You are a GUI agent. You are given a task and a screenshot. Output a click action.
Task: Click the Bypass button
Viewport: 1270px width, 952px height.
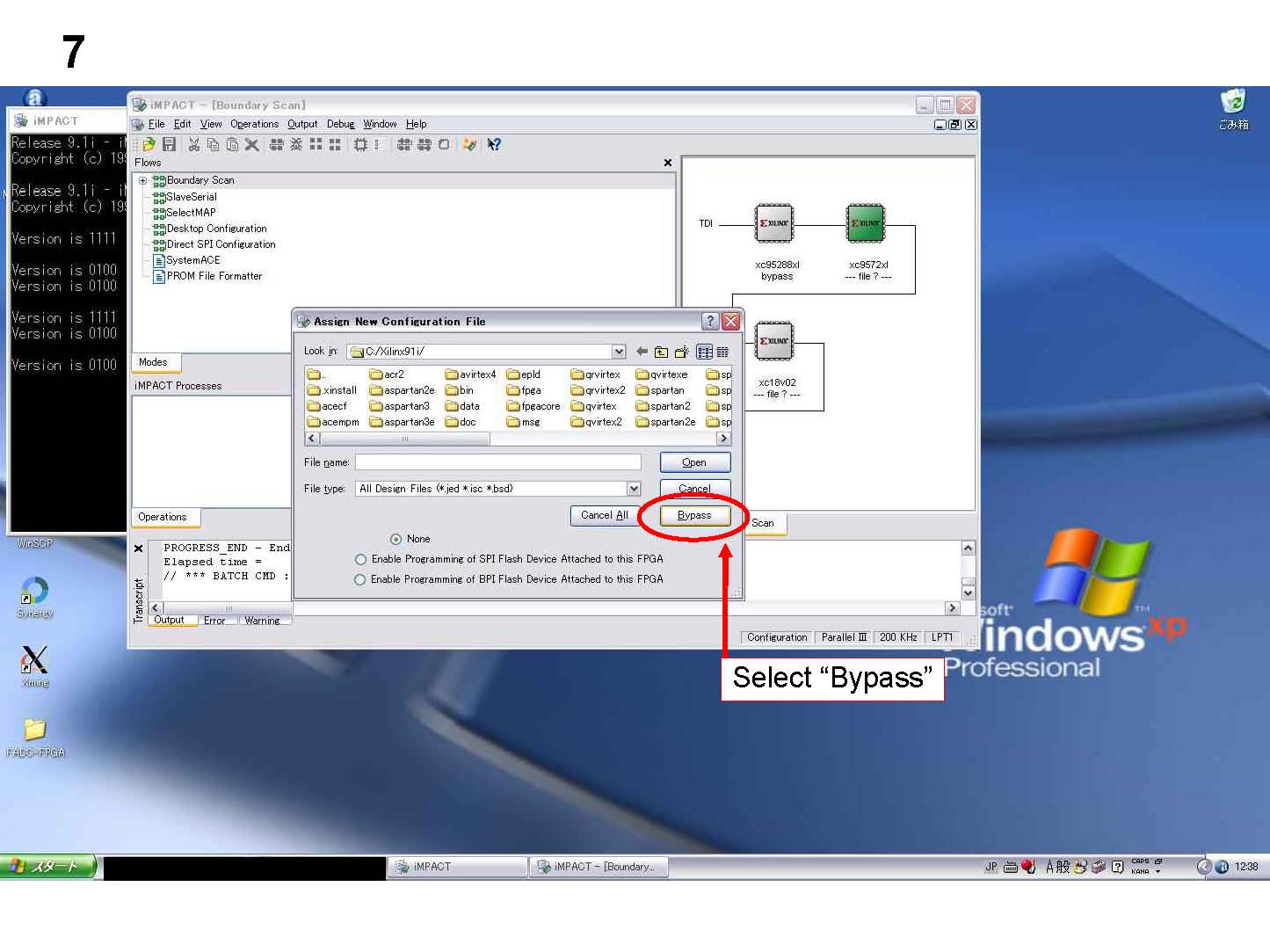coord(694,515)
